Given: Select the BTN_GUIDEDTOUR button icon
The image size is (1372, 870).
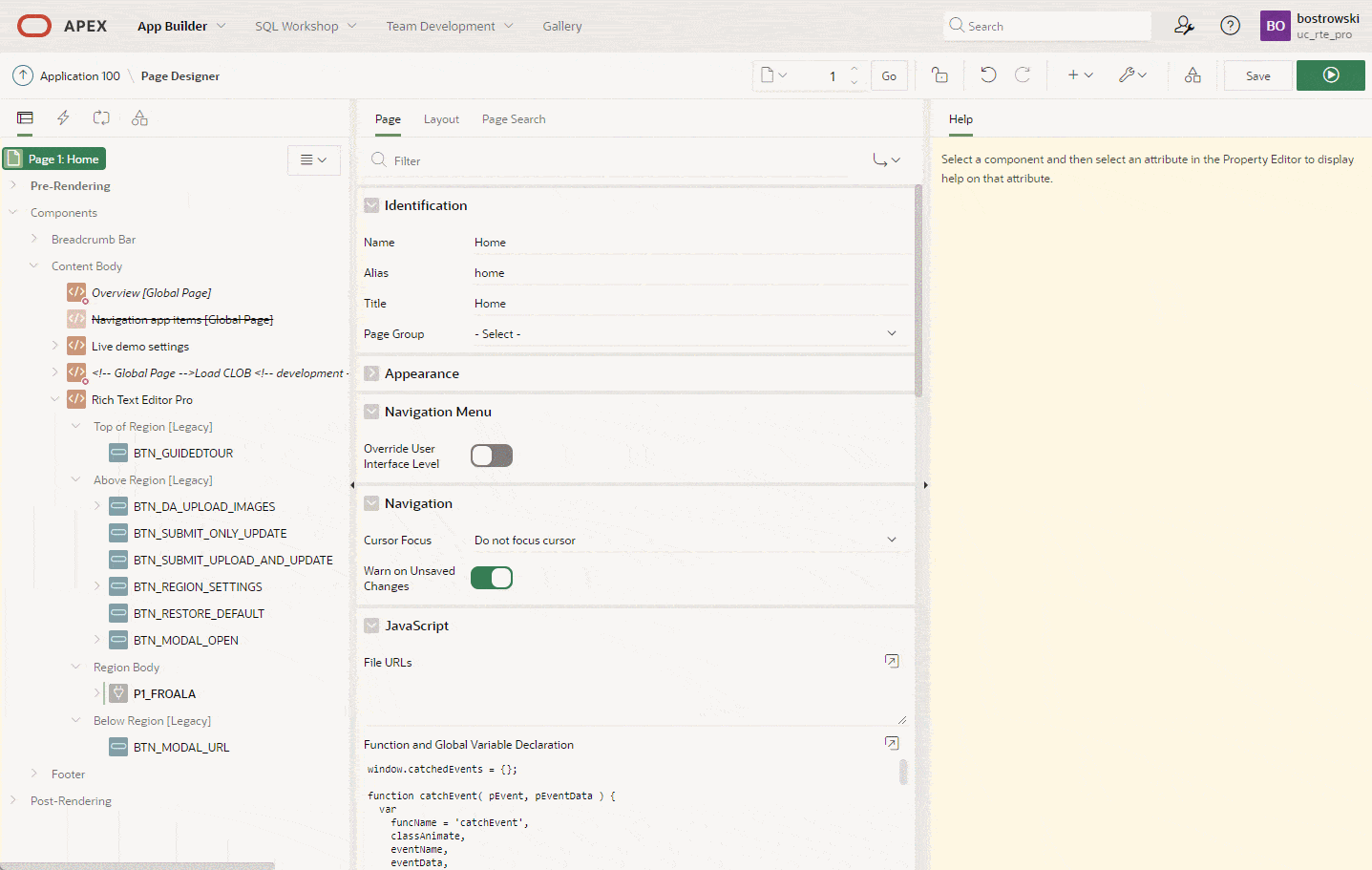Looking at the screenshot, I should click(118, 453).
